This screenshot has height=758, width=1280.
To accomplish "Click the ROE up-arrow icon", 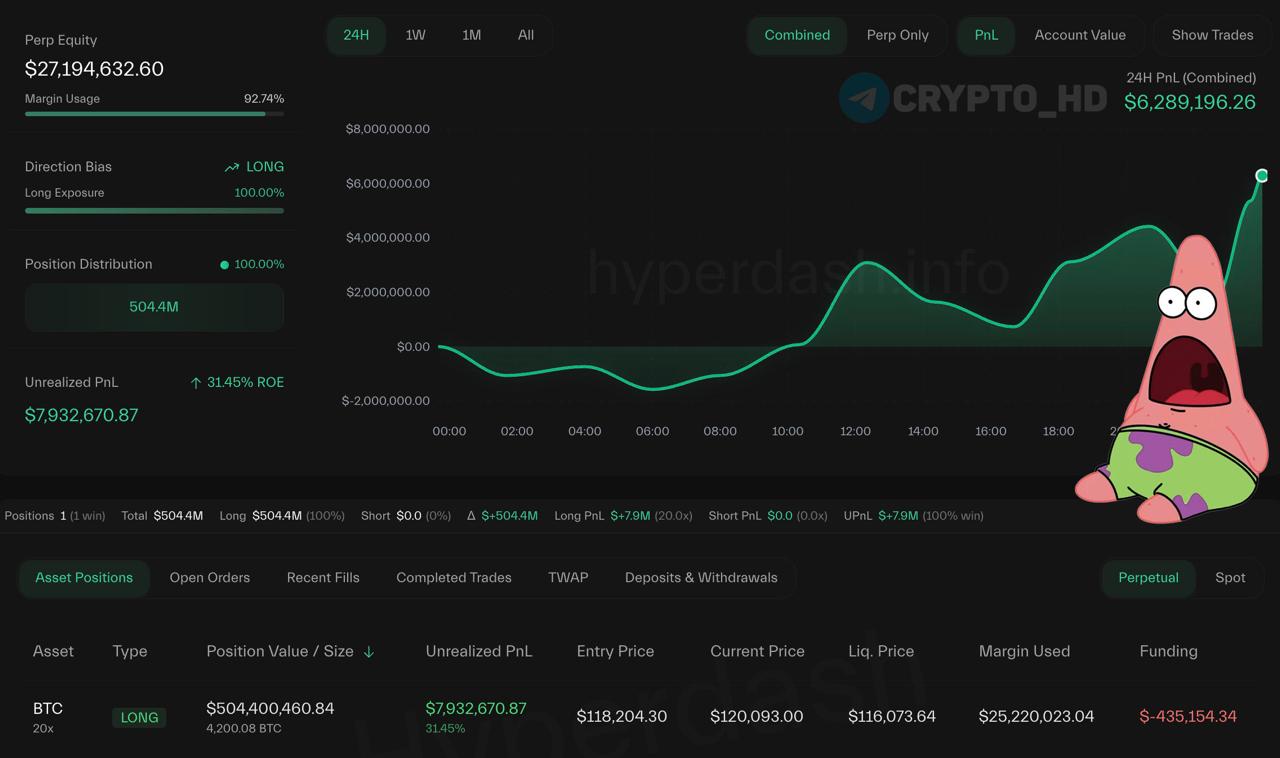I will pyautogui.click(x=196, y=383).
